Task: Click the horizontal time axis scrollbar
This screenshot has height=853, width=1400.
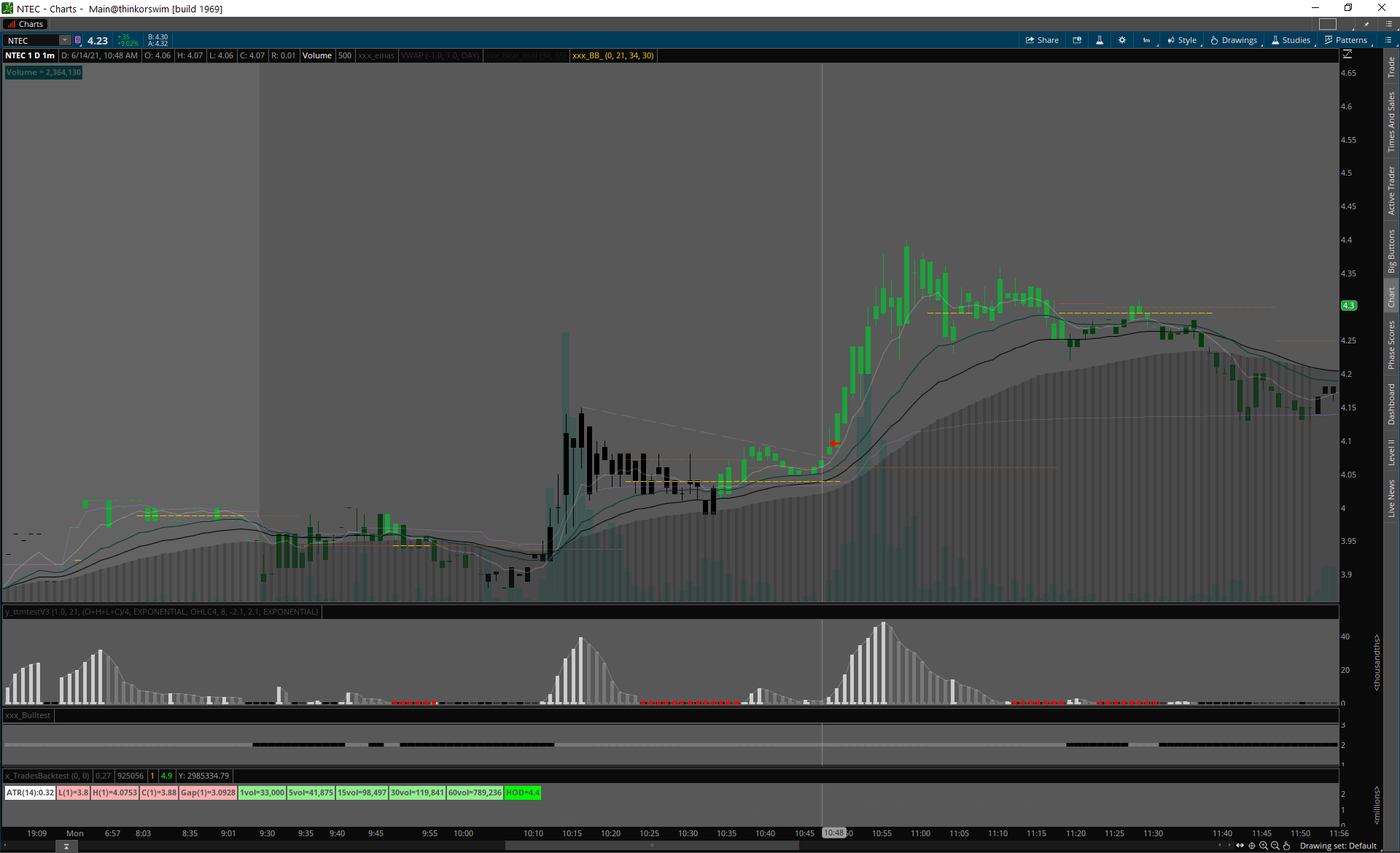Action: click(x=652, y=846)
